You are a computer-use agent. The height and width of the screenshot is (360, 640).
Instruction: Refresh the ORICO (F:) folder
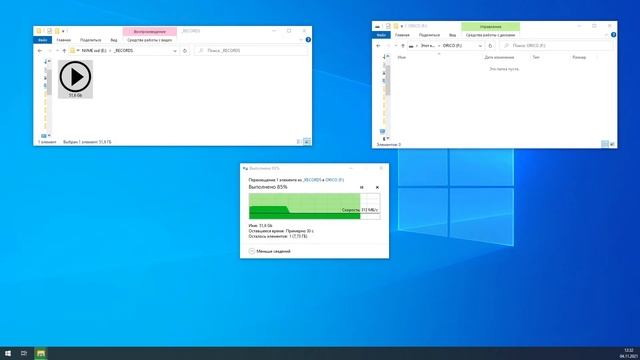[x=490, y=46]
